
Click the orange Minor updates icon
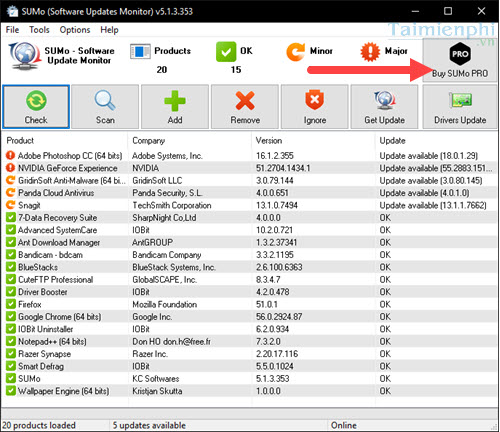click(295, 52)
